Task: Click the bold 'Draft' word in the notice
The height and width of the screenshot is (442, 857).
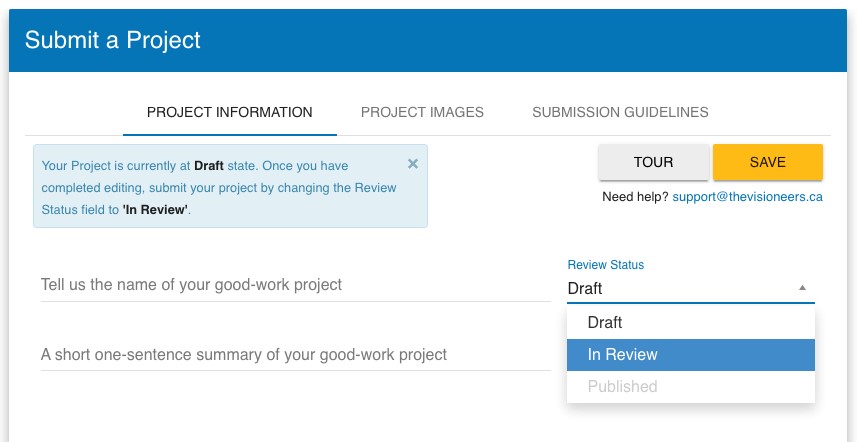Action: click(x=208, y=166)
